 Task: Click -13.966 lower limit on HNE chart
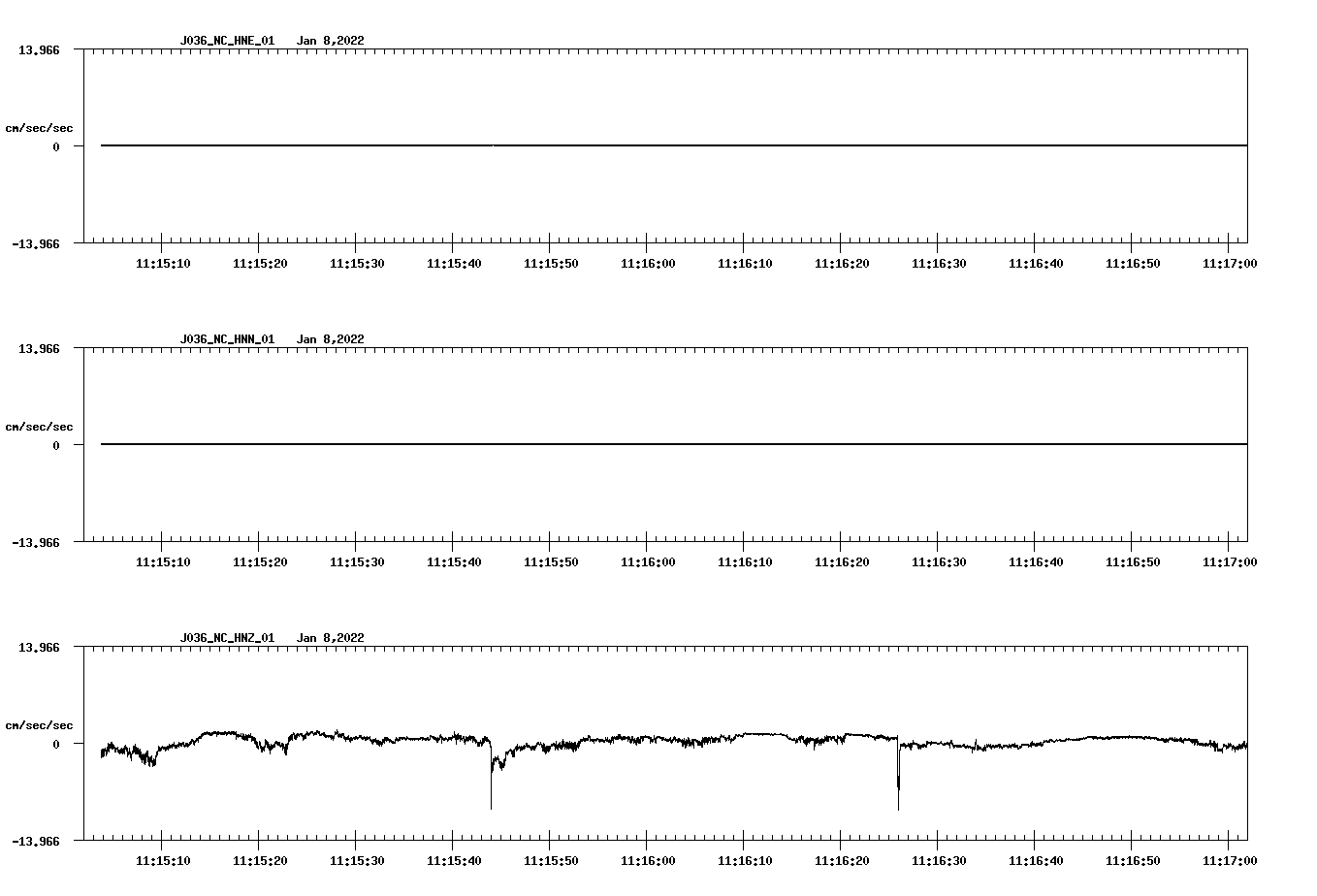click(x=36, y=243)
